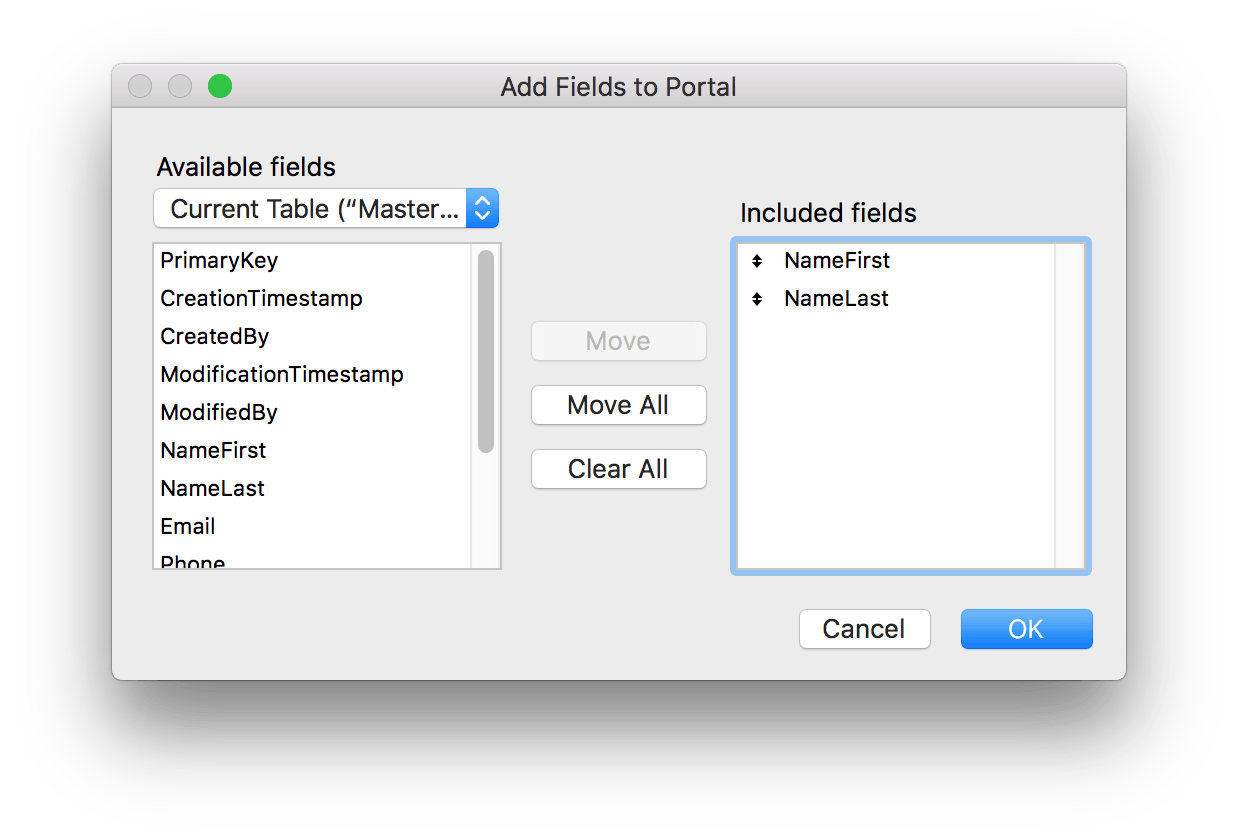The image size is (1238, 840).
Task: Select CreatedBy field
Action: 214,337
